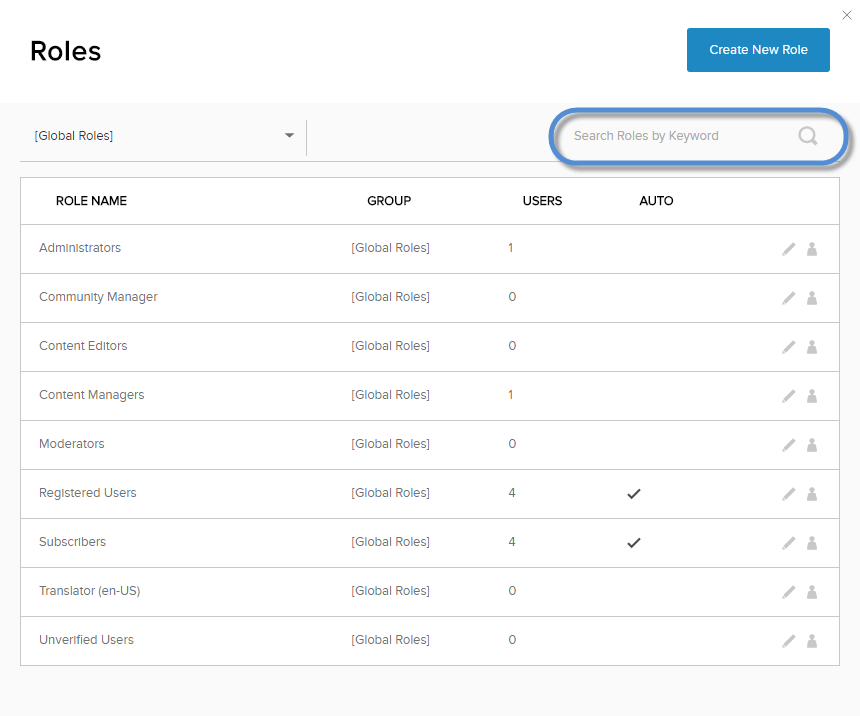Edit the Subscribers role
This screenshot has width=860, height=716.
click(788, 543)
